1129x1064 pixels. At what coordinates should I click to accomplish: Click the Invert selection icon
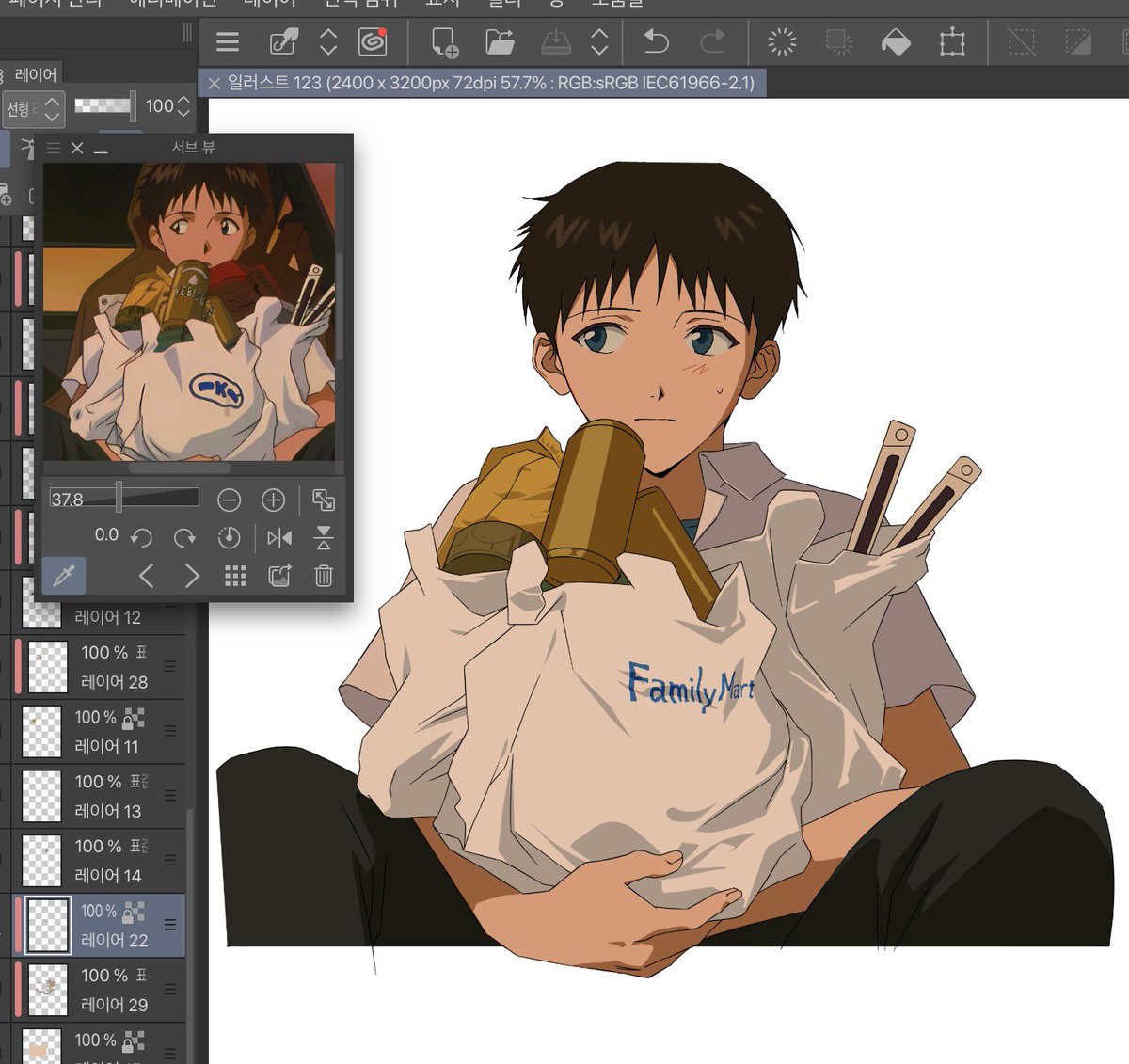tap(1078, 41)
